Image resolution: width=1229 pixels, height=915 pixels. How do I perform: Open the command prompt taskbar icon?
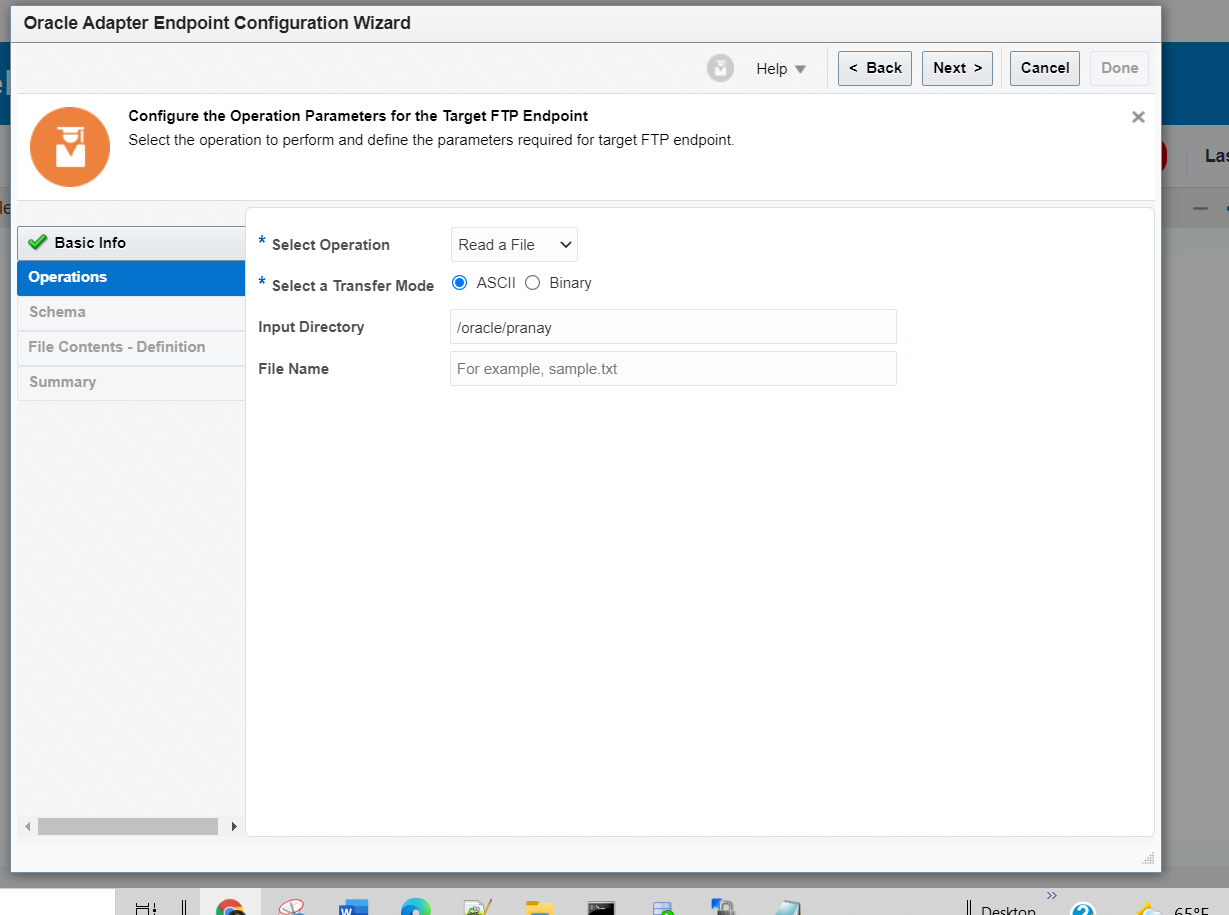[x=600, y=908]
